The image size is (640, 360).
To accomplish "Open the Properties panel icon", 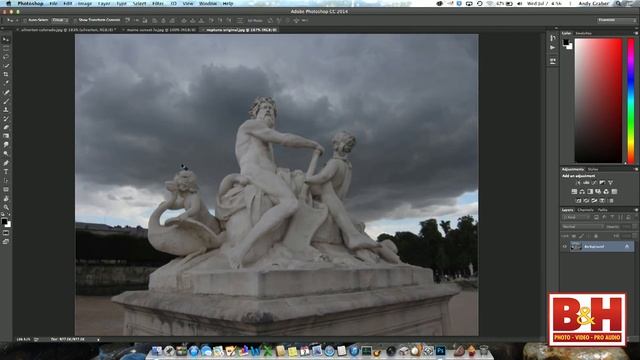I will (x=553, y=61).
